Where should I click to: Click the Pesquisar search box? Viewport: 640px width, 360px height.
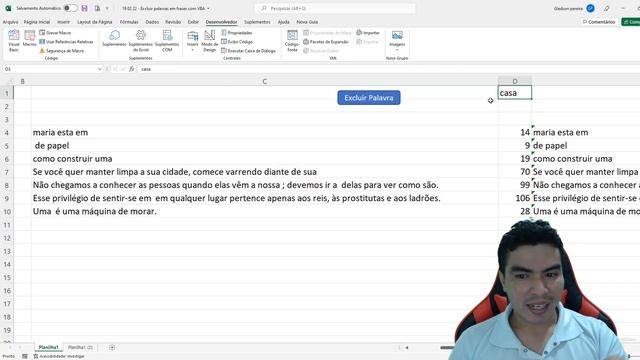(x=335, y=8)
